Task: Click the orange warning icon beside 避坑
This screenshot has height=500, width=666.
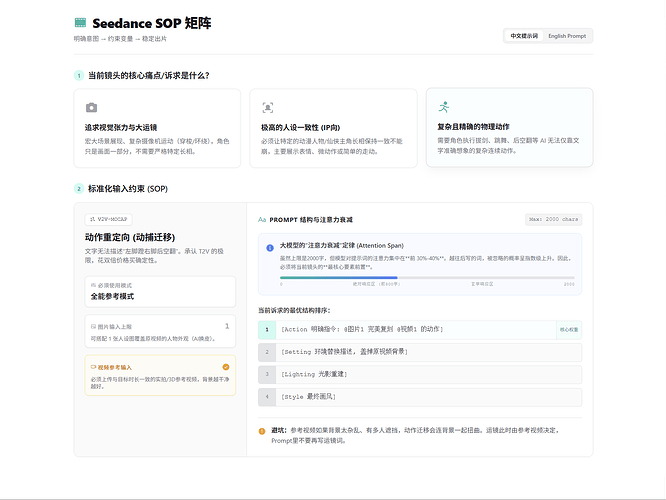Action: point(262,431)
